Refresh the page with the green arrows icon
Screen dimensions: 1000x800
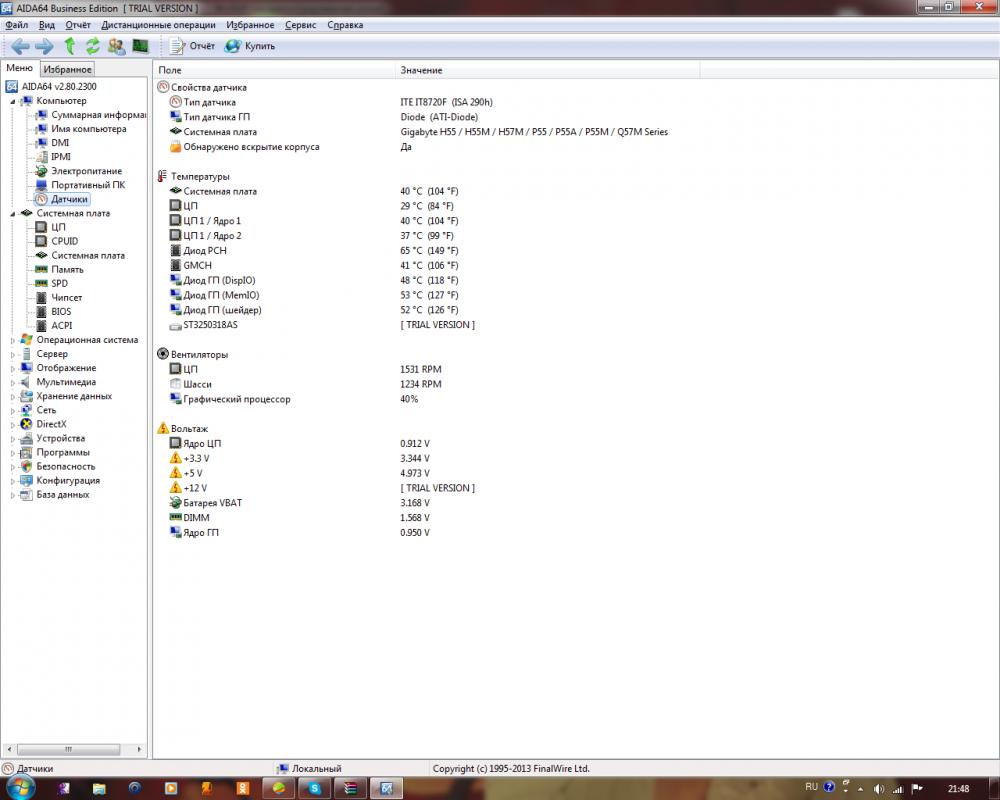click(93, 46)
